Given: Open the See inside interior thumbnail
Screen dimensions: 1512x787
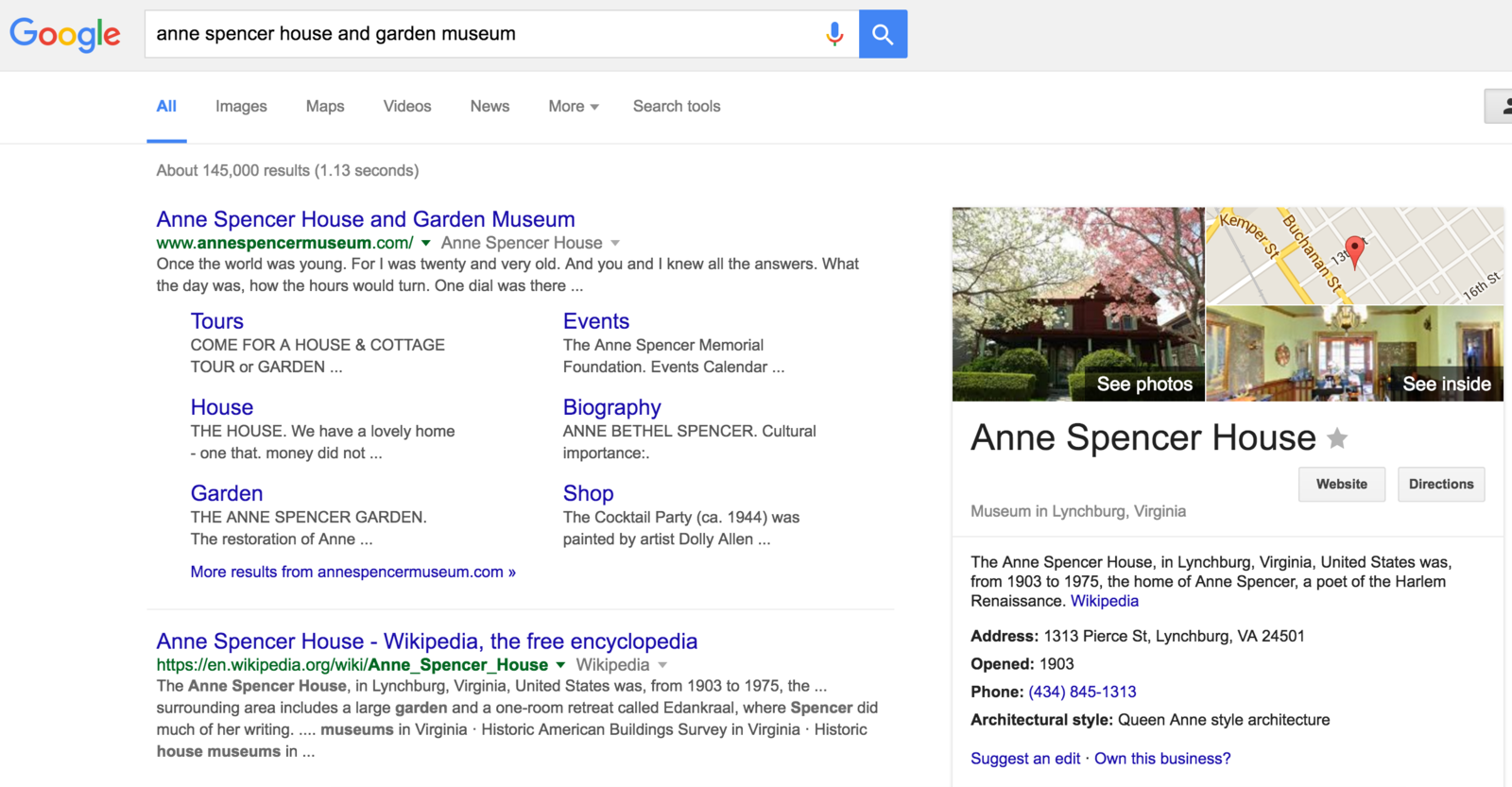Looking at the screenshot, I should point(1355,354).
